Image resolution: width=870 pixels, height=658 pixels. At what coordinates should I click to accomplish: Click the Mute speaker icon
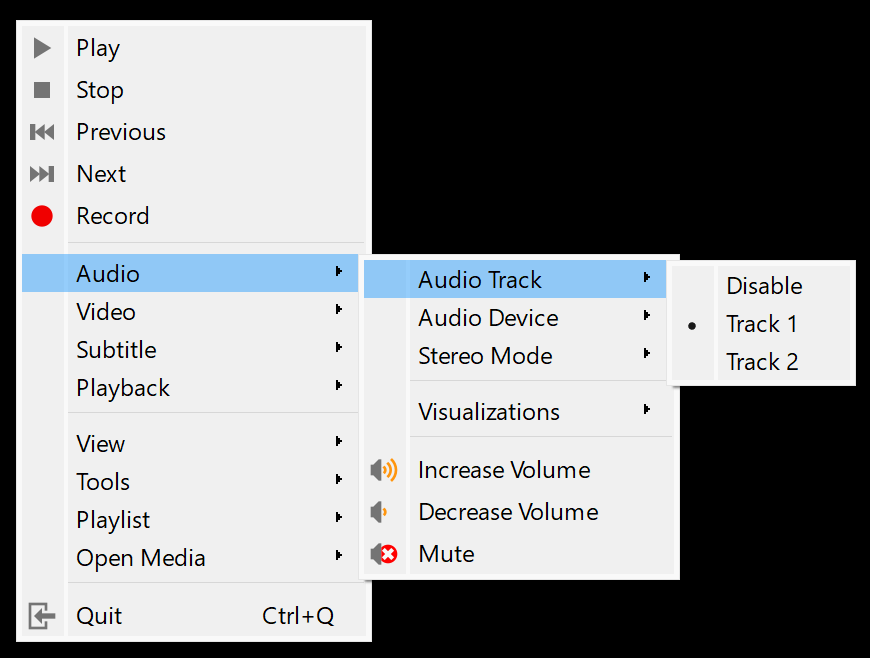(383, 554)
